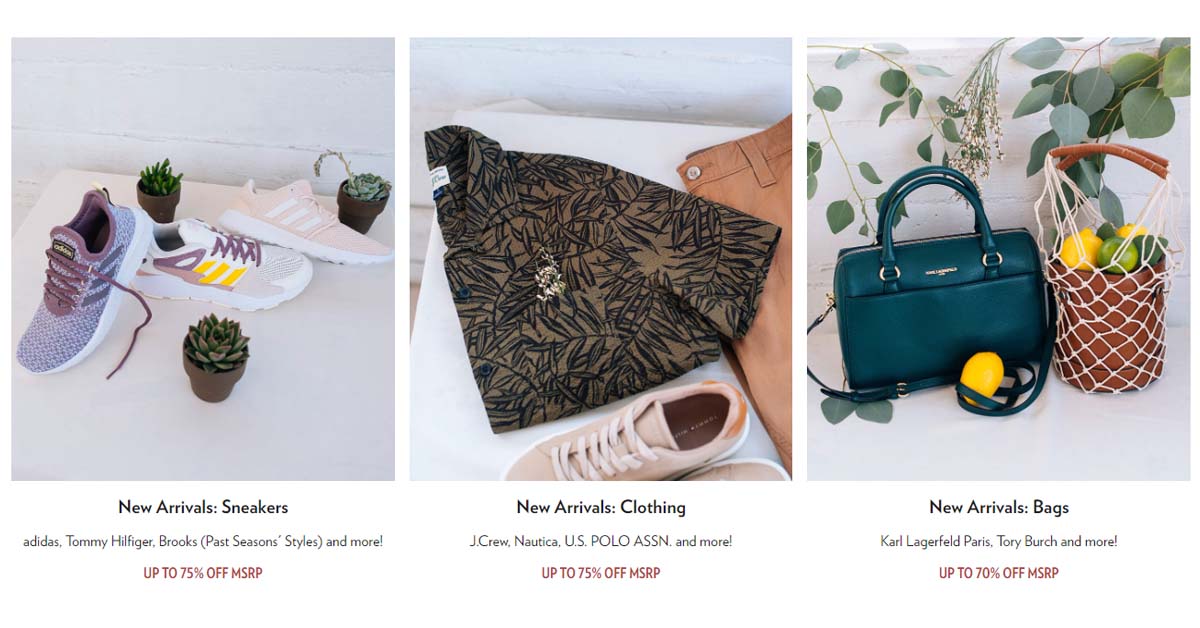Select the adidas, Tommy Hilfiger, Brooks brand text
Viewport: 1200px width, 628px height.
203,542
